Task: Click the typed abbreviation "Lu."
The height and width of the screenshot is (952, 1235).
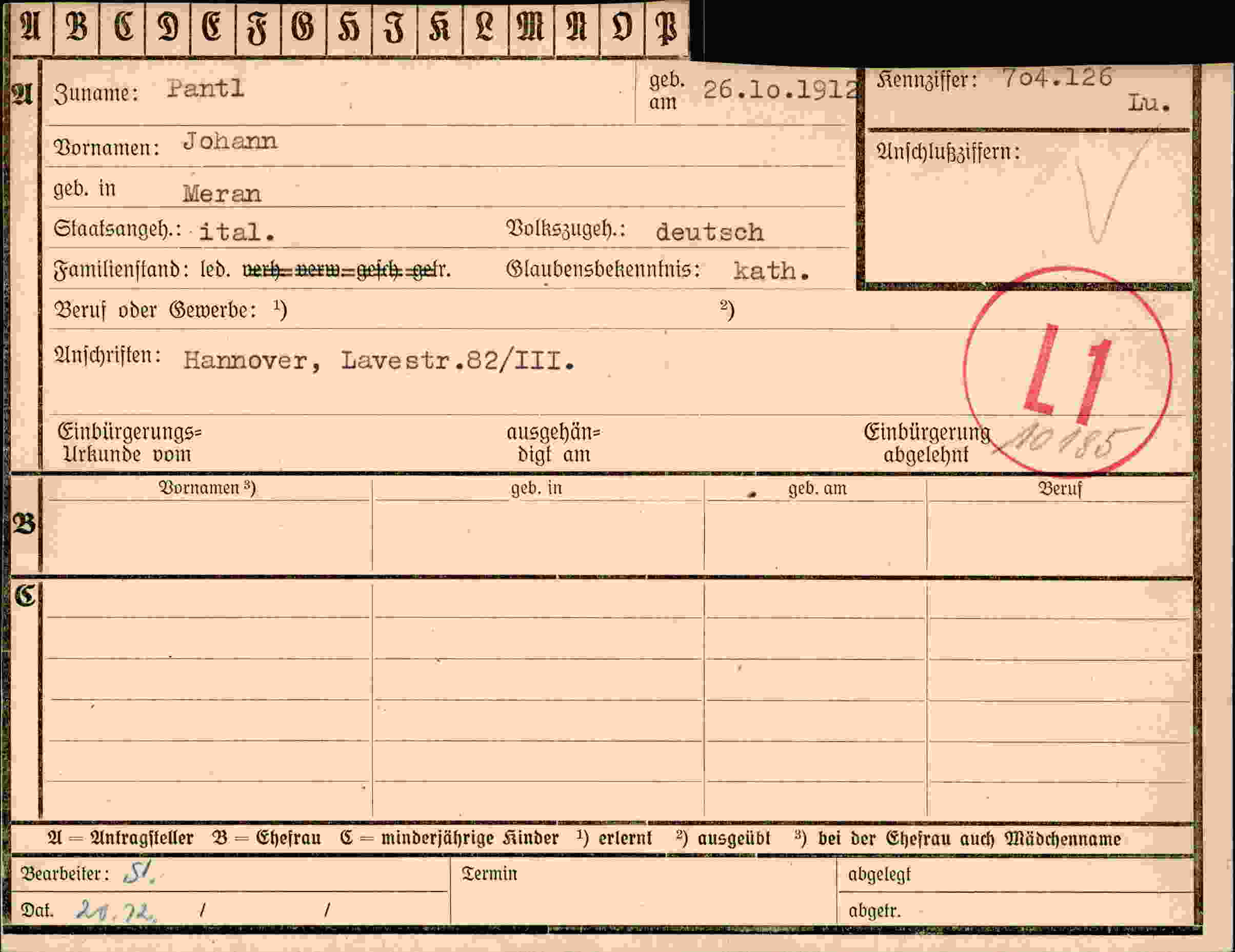Action: (x=1149, y=104)
